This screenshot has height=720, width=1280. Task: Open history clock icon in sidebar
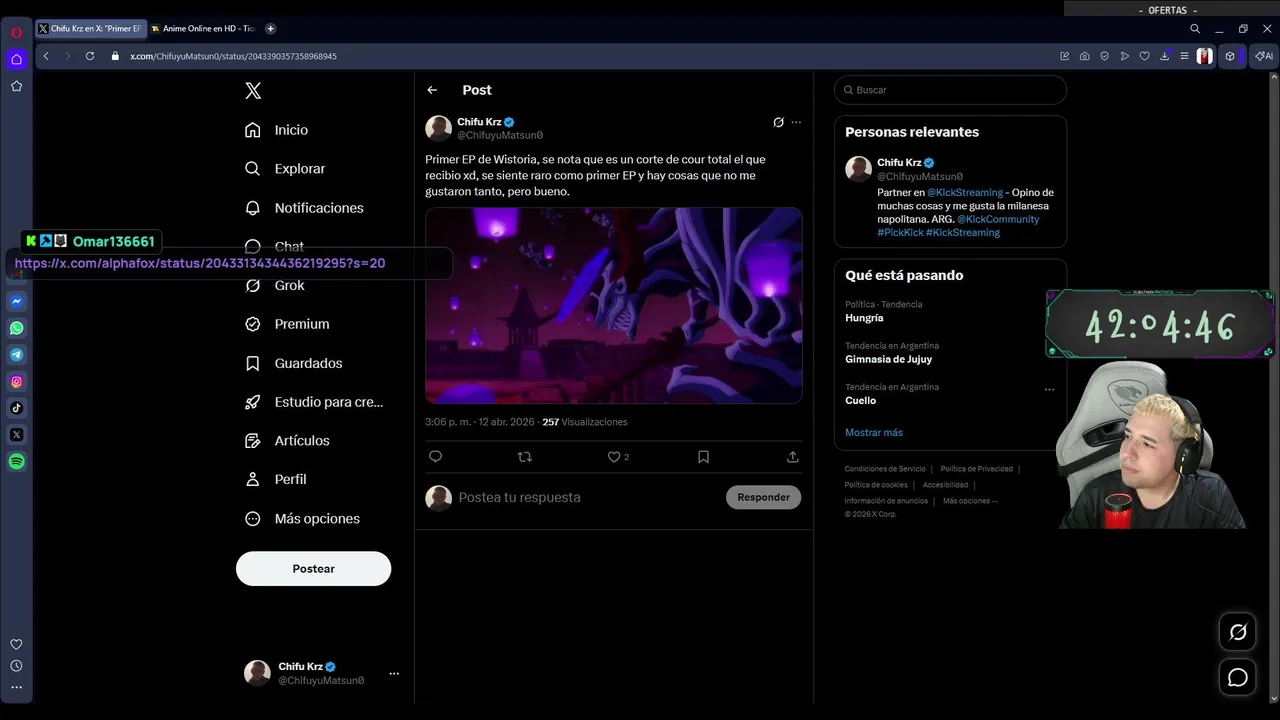pos(16,666)
